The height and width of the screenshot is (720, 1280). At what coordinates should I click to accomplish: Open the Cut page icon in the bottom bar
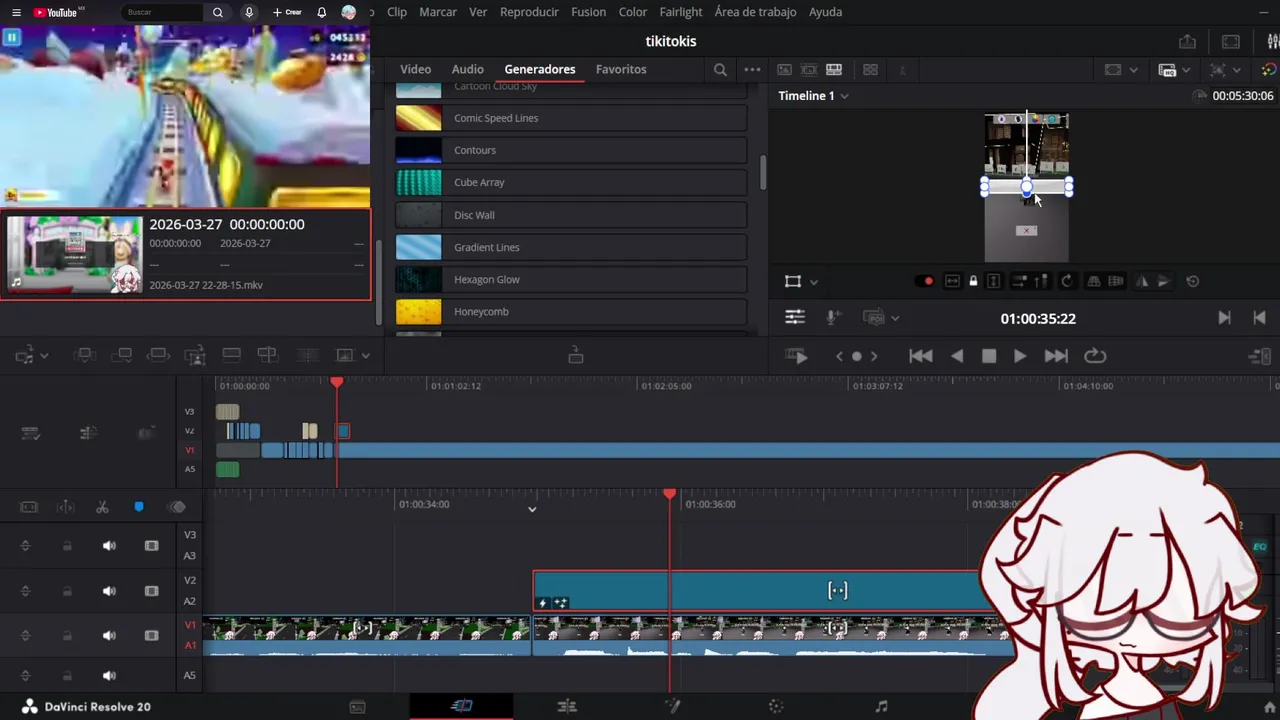(461, 706)
